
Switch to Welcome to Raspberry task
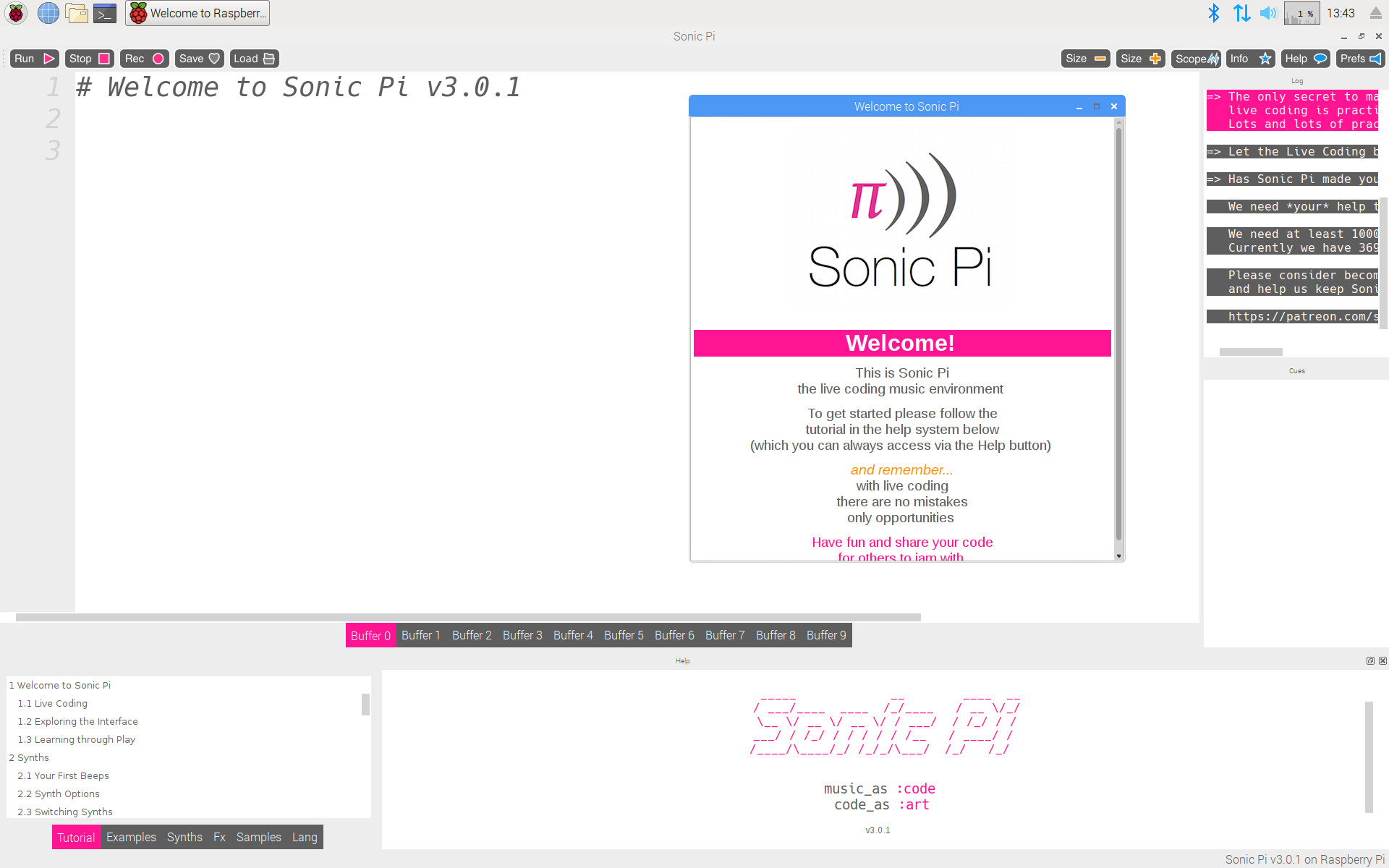tap(197, 13)
